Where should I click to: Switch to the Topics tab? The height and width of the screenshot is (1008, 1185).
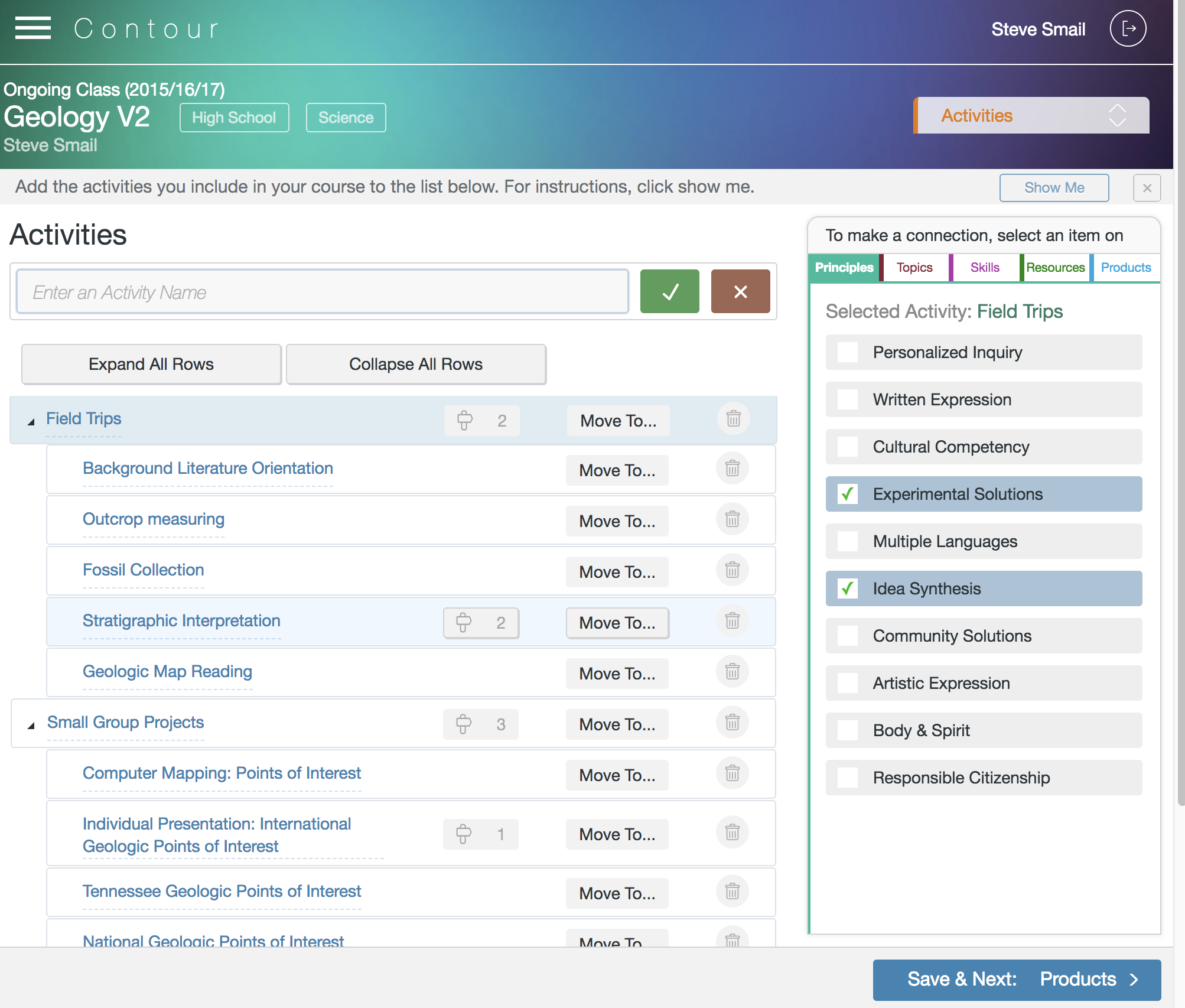pos(914,267)
